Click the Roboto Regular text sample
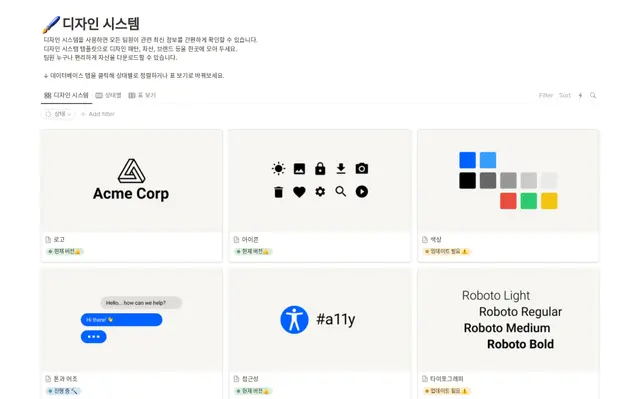The height and width of the screenshot is (399, 640). tap(520, 312)
